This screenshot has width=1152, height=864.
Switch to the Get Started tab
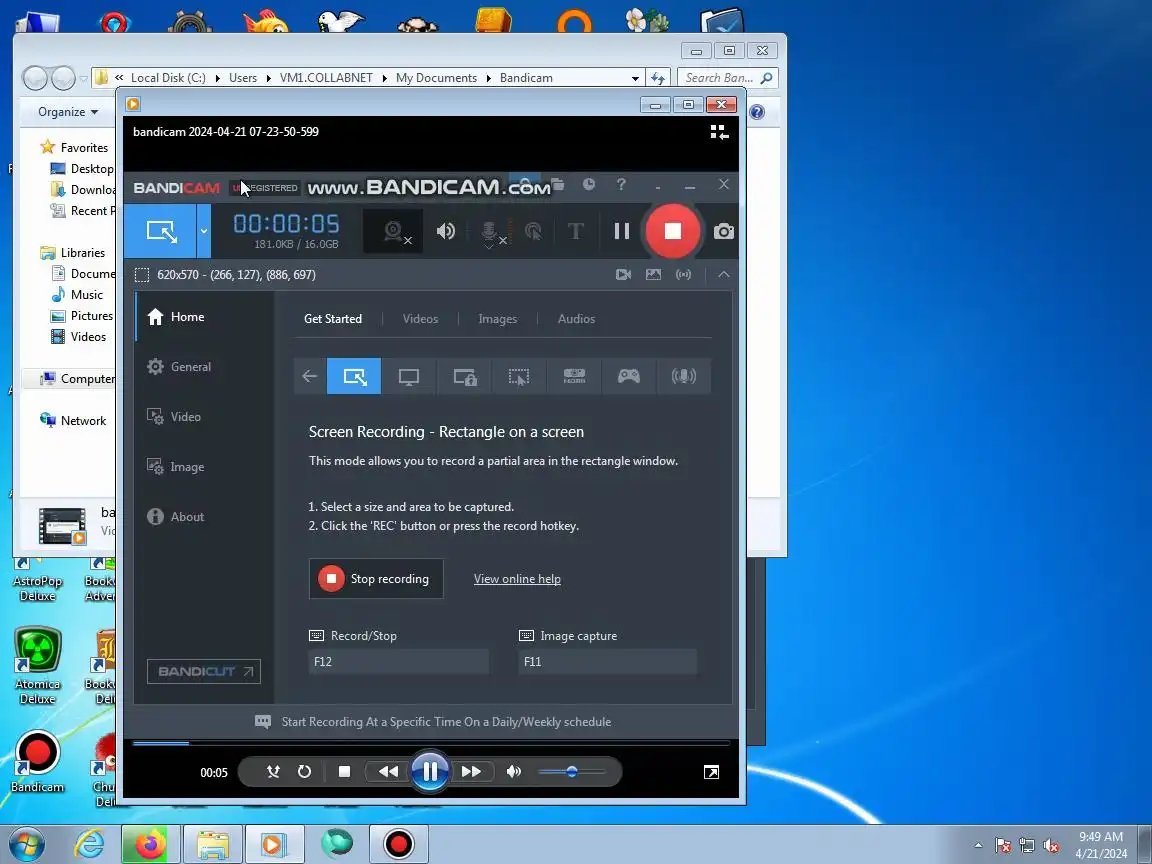point(333,319)
